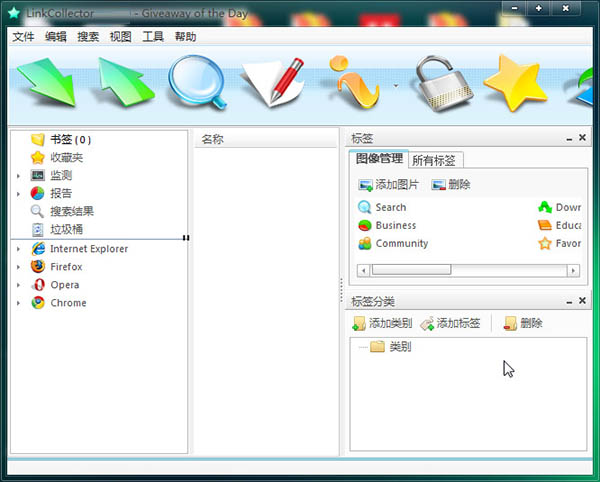The height and width of the screenshot is (482, 600).
Task: Select the Chrome browser in the tree
Action: (68, 303)
